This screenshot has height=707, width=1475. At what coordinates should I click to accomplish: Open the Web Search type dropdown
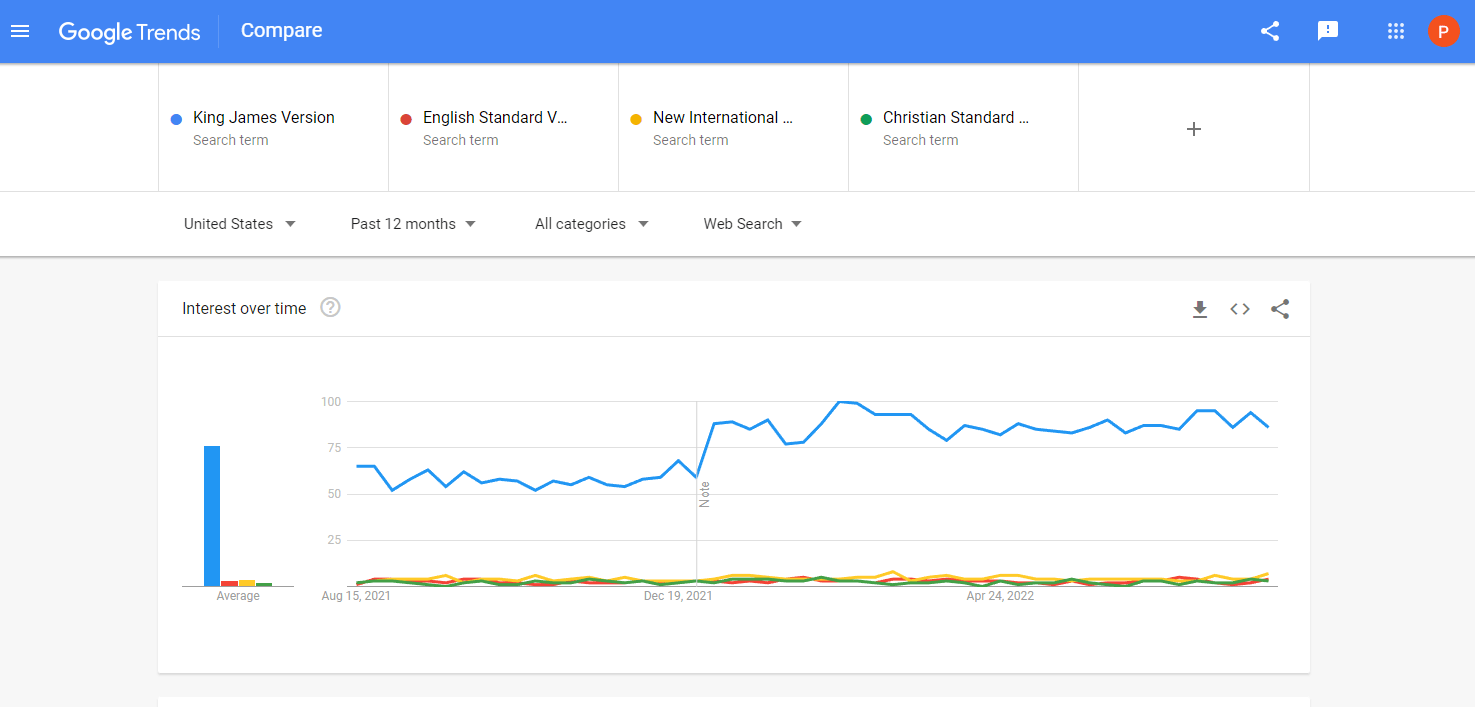coord(753,224)
